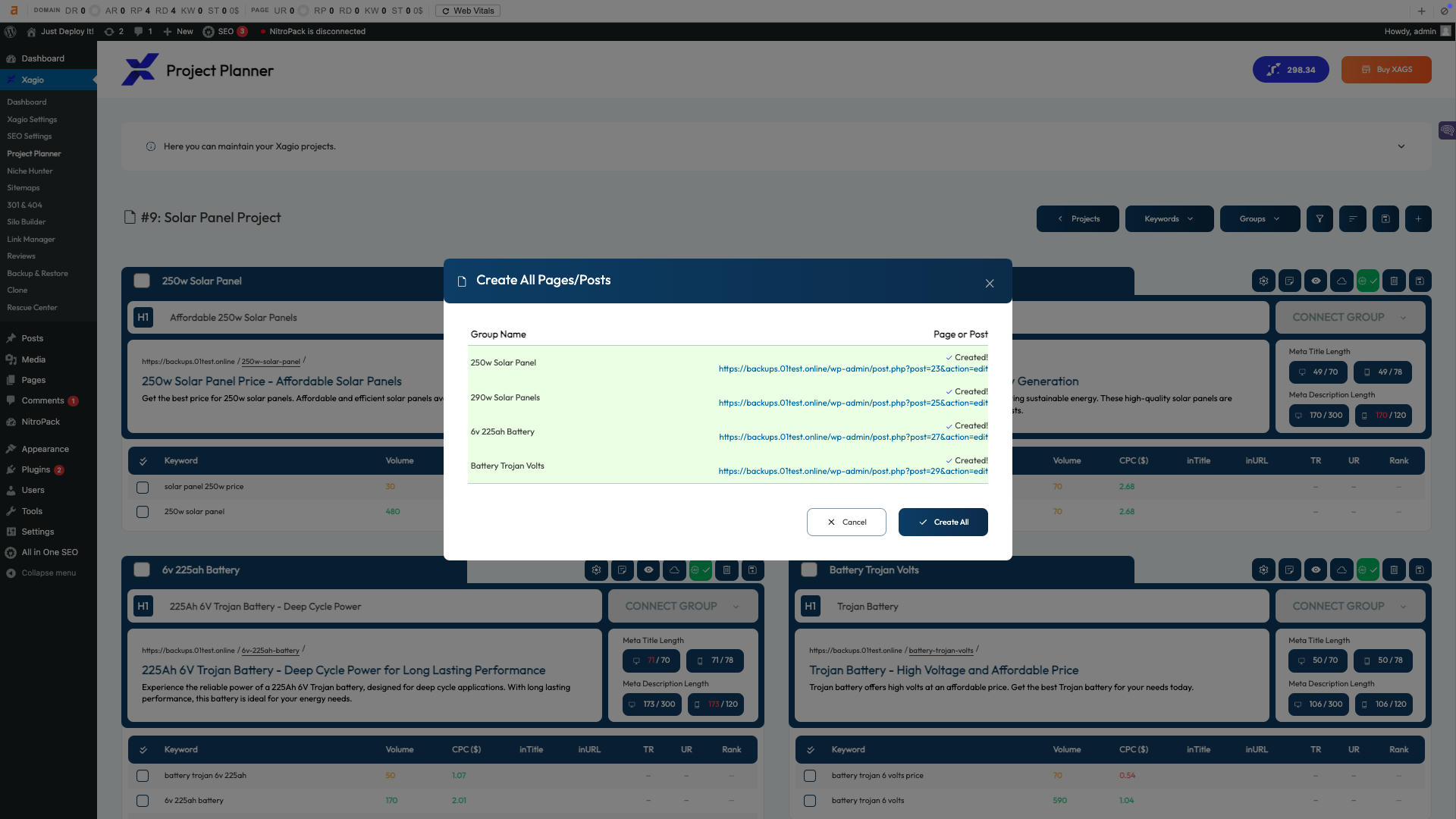Toggle the Battery Trojan Volts group checkbox
This screenshot has width=1456, height=819.
click(x=809, y=570)
